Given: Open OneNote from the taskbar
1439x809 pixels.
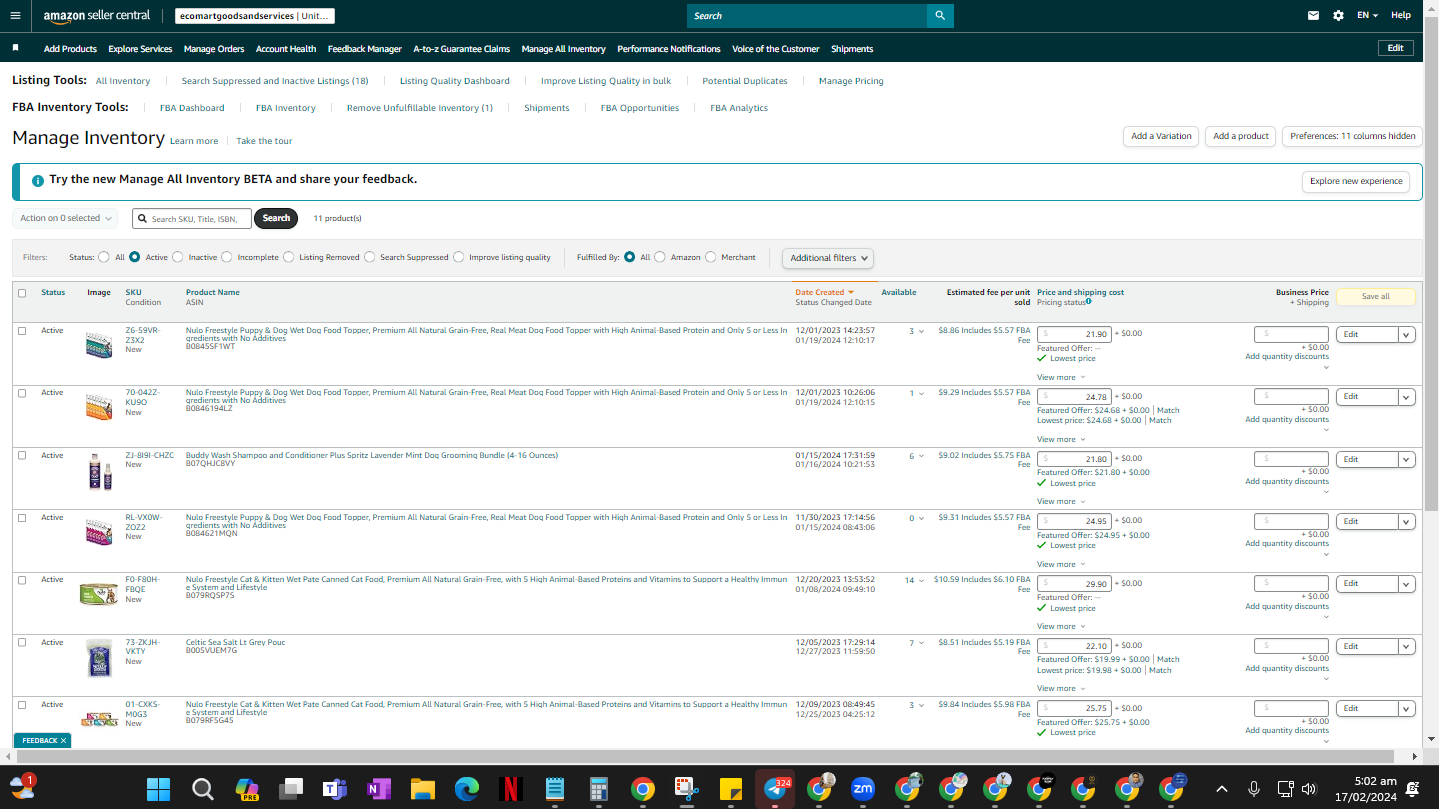Looking at the screenshot, I should pos(378,789).
